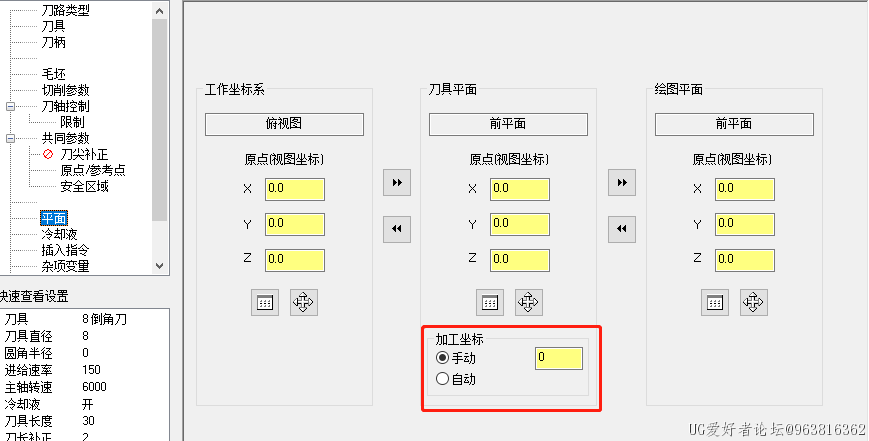Click the origin pick icon under 刀具平面
This screenshot has width=869, height=441.
pyautogui.click(x=528, y=303)
